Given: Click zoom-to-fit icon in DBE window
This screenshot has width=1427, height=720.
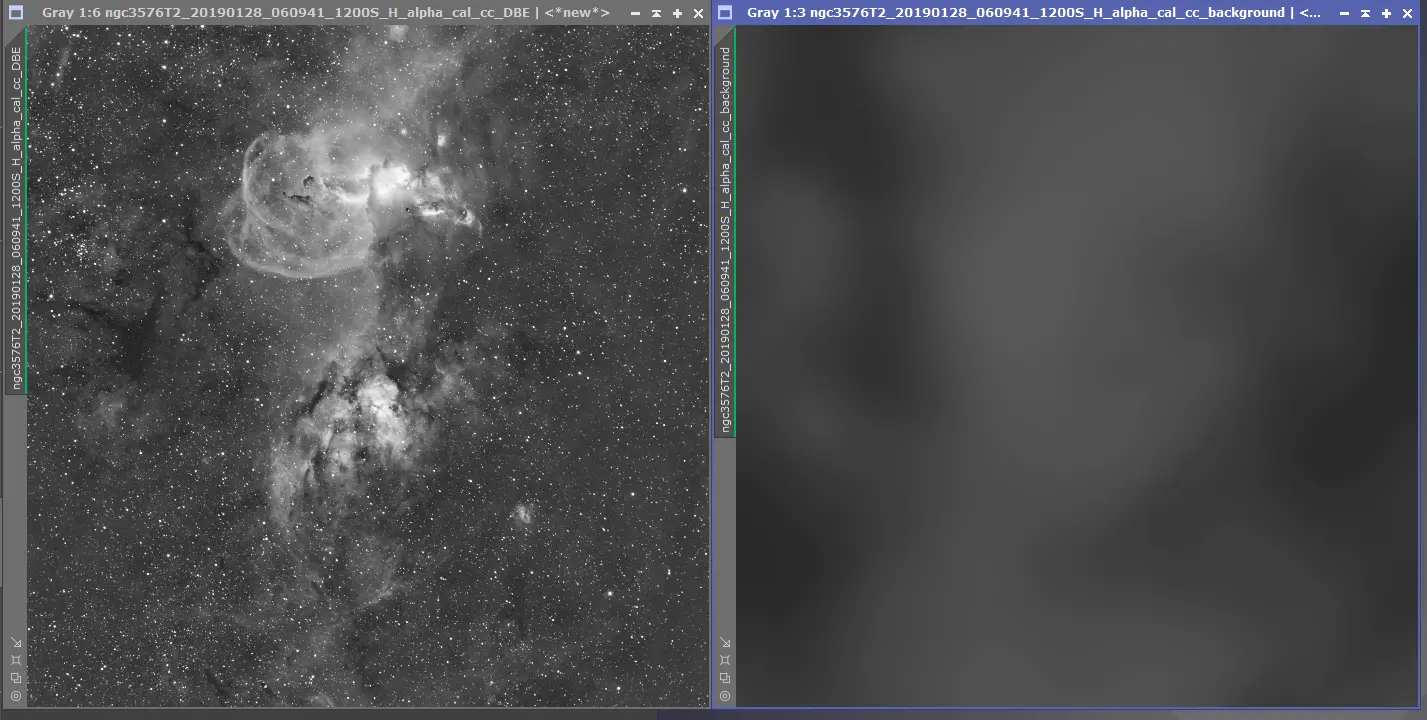Looking at the screenshot, I should click(16, 660).
